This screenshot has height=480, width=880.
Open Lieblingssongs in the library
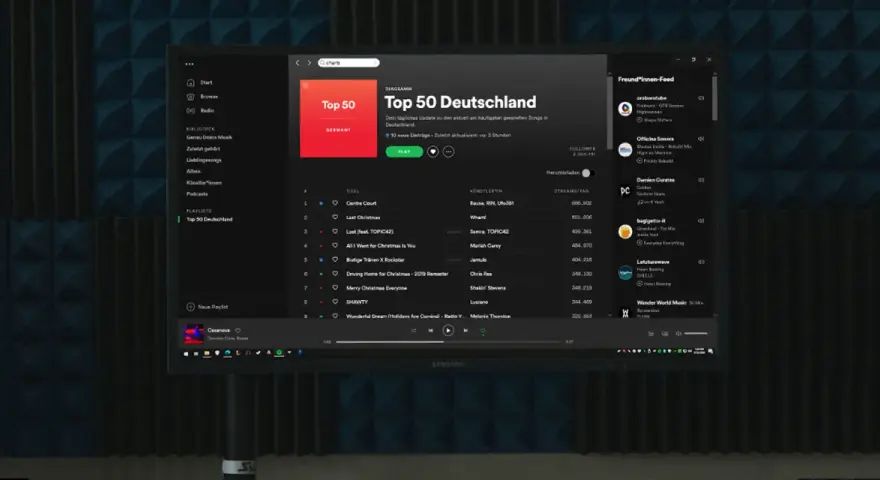204,160
